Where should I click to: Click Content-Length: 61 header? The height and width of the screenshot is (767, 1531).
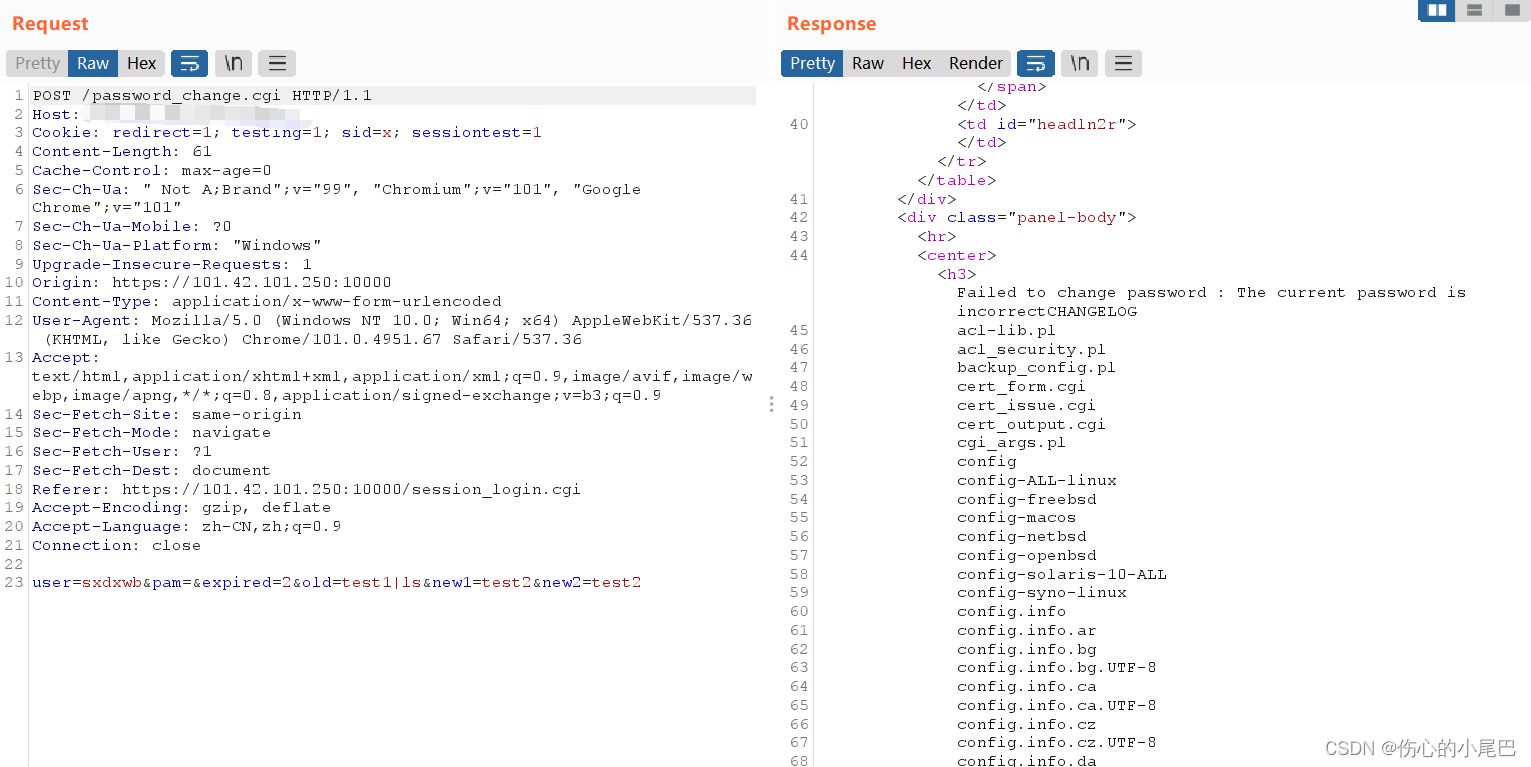pos(122,152)
